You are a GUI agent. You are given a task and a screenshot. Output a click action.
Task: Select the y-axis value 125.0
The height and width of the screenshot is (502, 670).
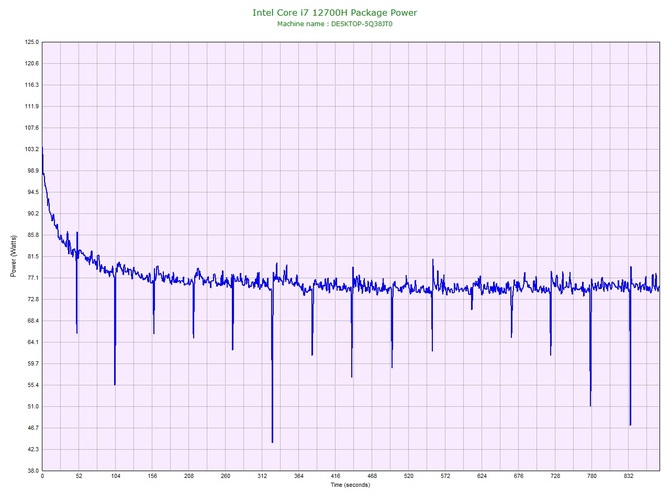coord(33,42)
